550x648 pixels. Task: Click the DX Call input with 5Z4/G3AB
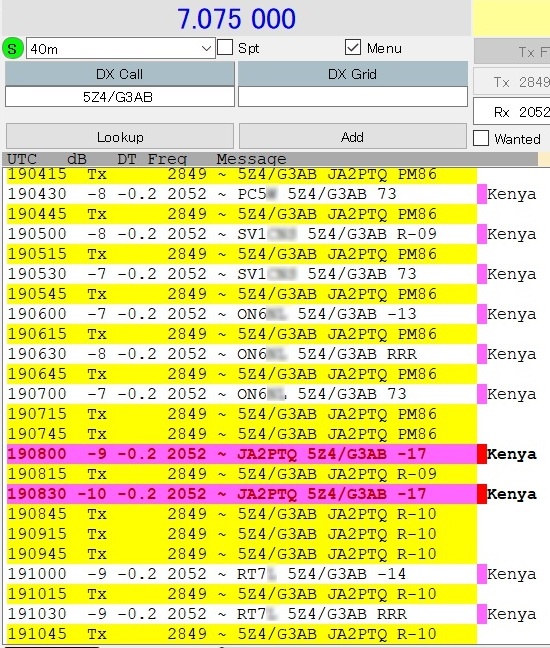click(119, 97)
